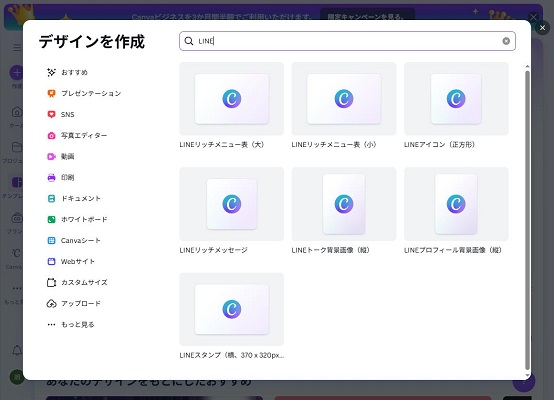Click the プレゼンテーション category icon

click(x=51, y=93)
